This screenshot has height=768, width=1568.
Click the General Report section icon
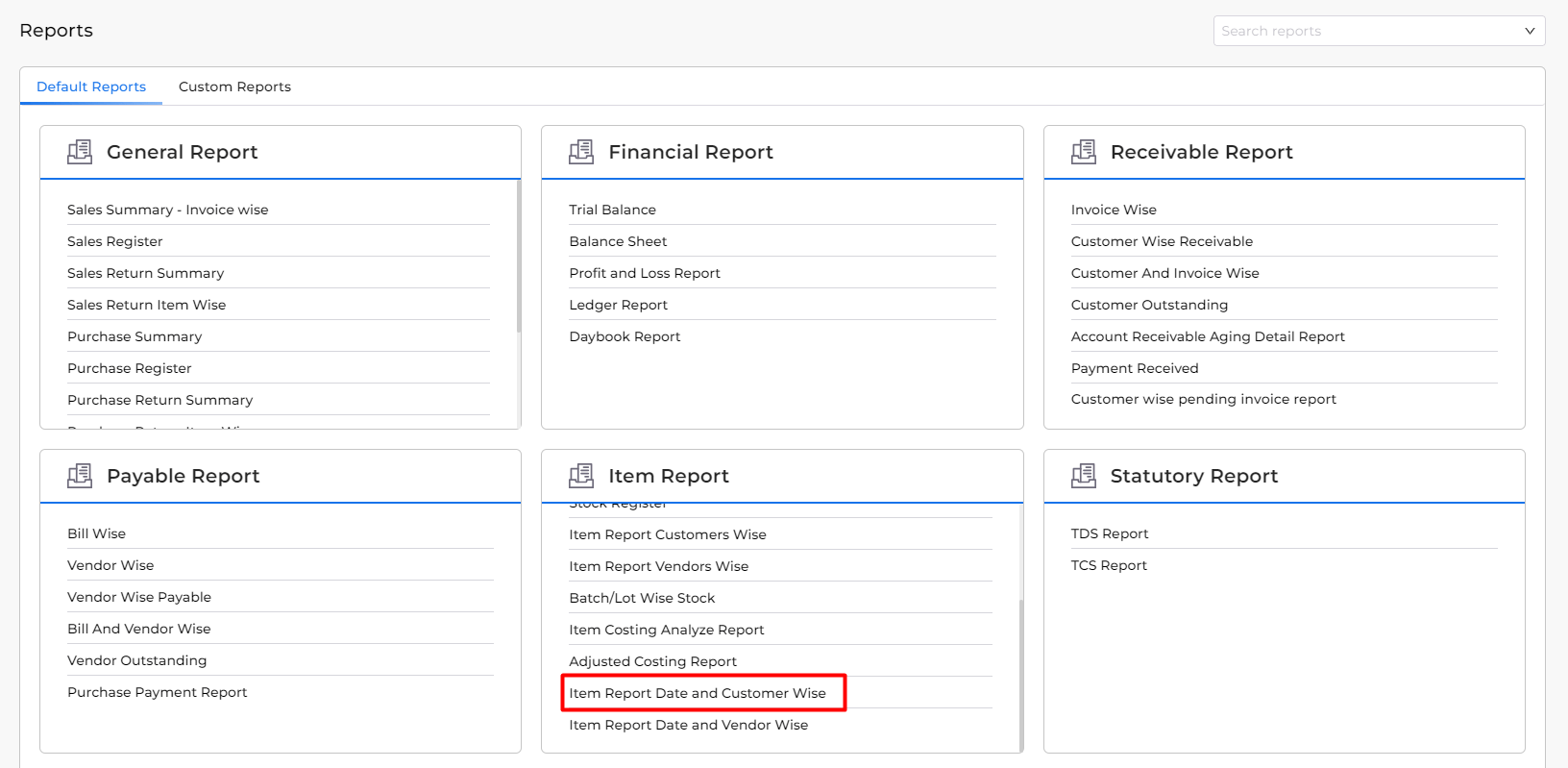[x=80, y=152]
